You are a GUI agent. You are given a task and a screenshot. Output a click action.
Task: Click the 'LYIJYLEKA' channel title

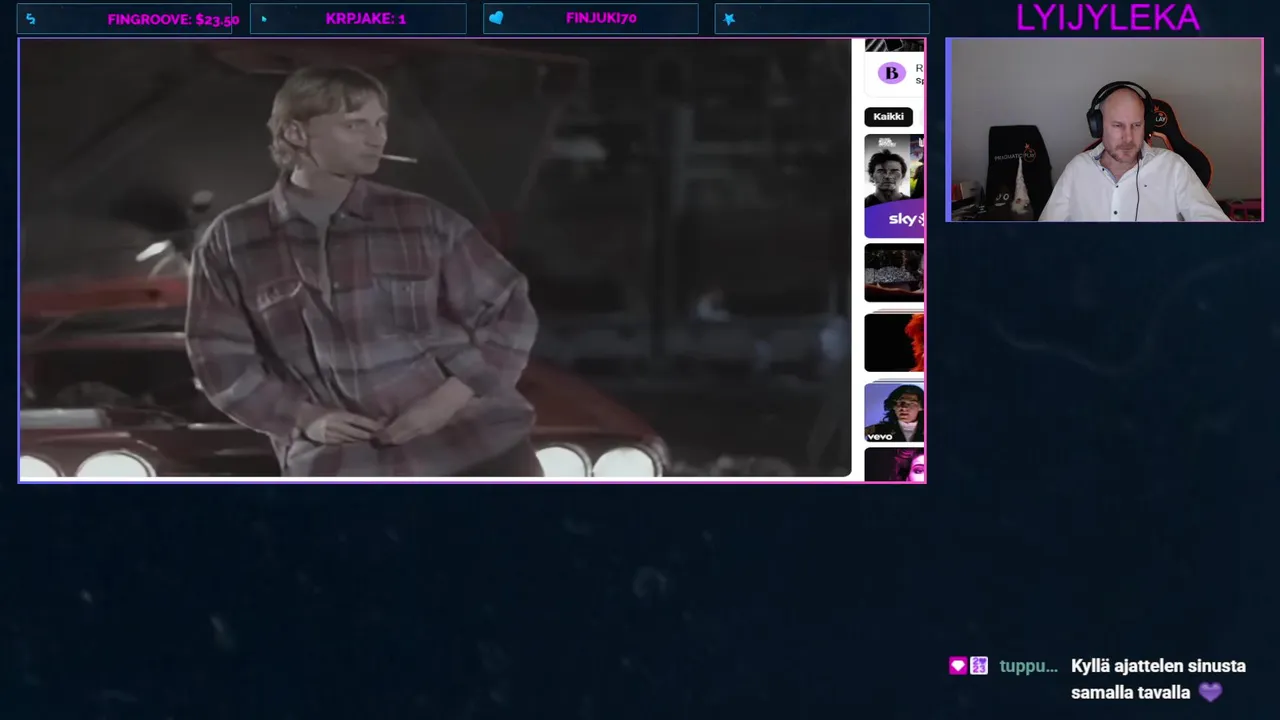click(x=1107, y=17)
